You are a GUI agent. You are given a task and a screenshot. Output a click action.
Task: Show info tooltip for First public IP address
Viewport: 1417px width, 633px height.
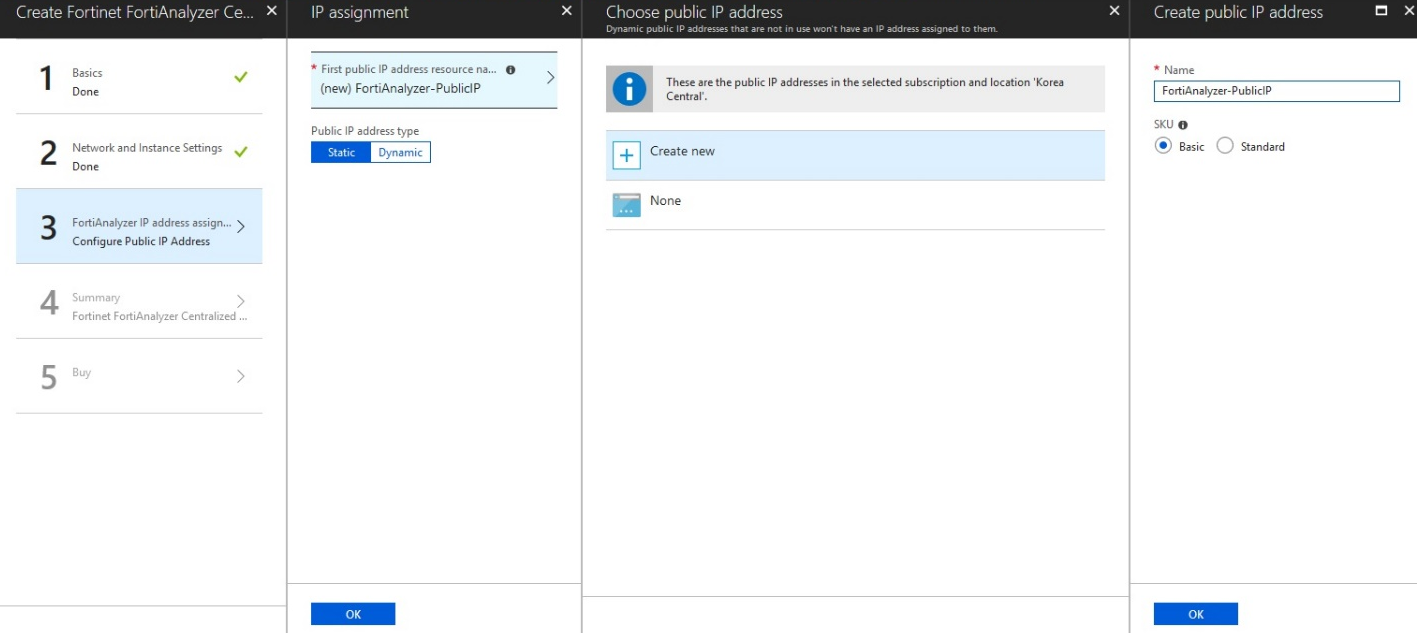pos(510,70)
